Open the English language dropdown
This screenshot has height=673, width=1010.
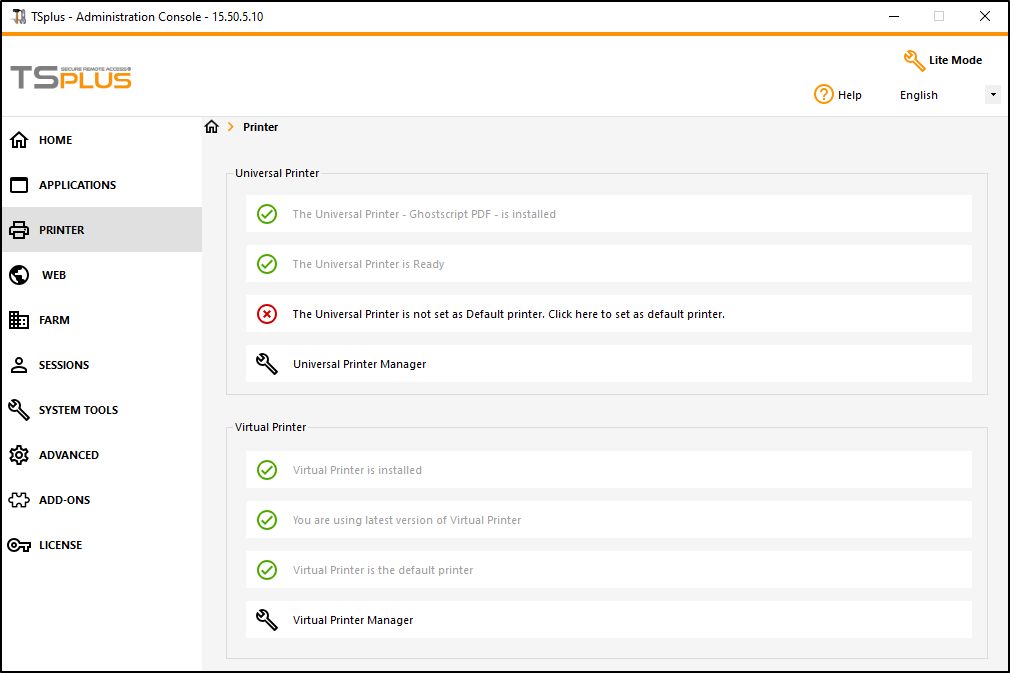coord(918,95)
